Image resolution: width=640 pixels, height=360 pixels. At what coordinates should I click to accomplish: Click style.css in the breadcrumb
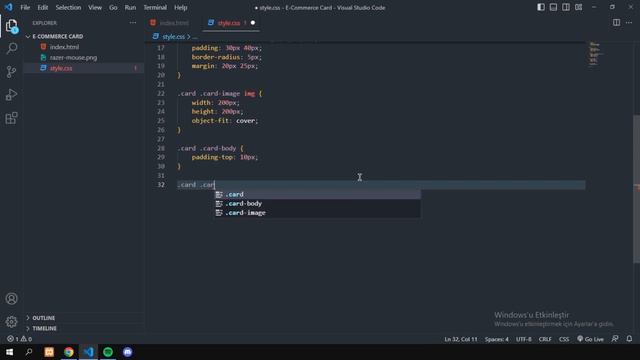click(x=173, y=37)
